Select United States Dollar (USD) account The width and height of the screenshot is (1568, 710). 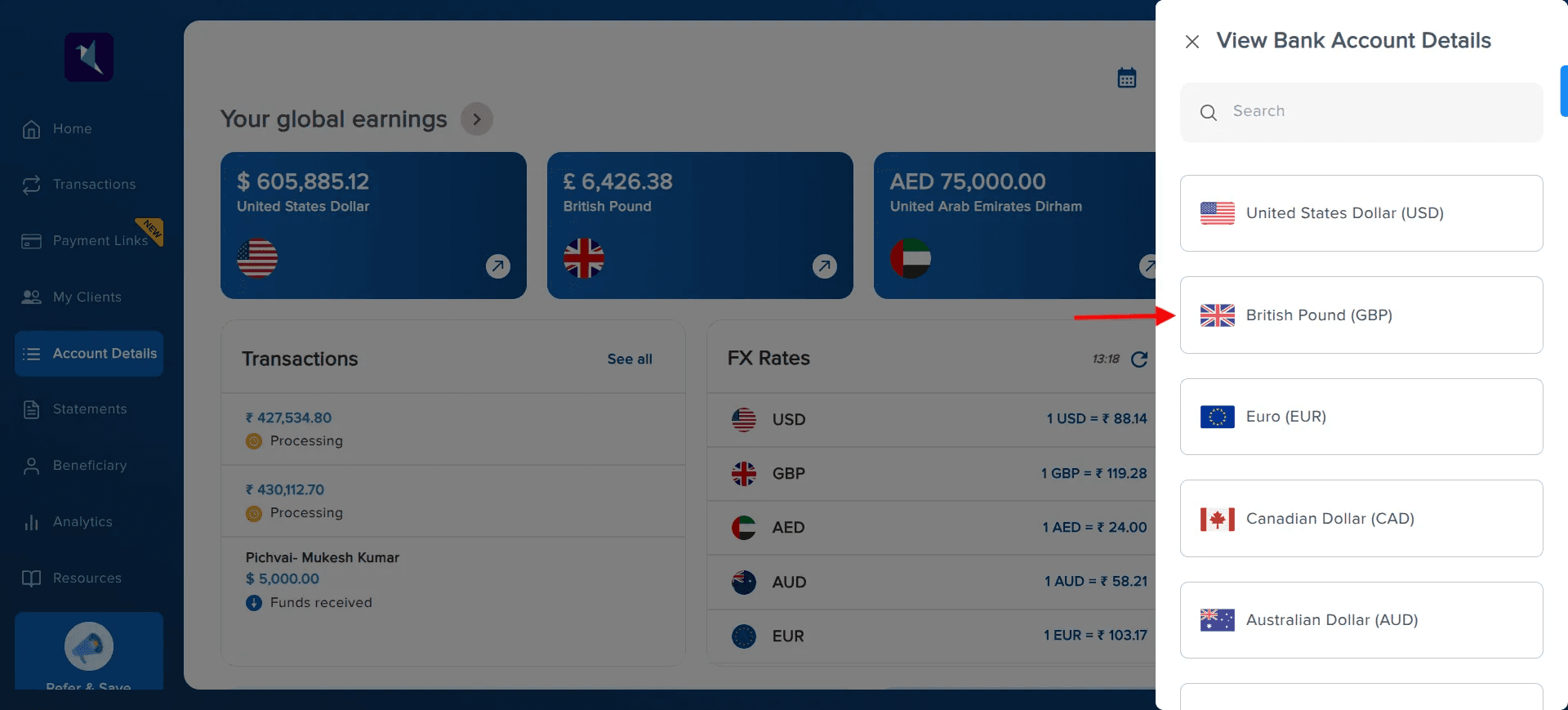click(x=1361, y=213)
